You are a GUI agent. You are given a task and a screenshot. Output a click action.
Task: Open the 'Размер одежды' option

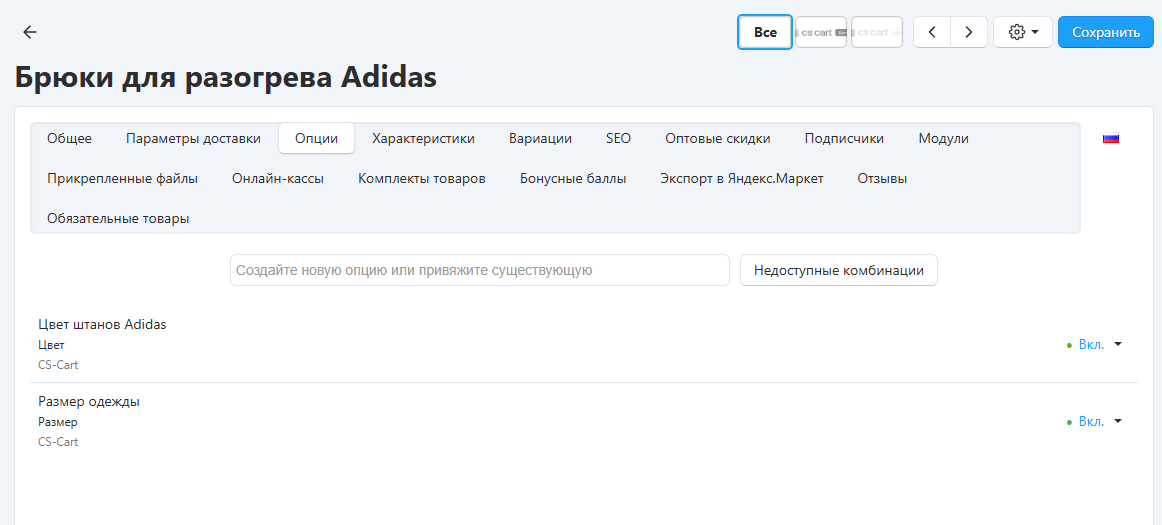89,402
